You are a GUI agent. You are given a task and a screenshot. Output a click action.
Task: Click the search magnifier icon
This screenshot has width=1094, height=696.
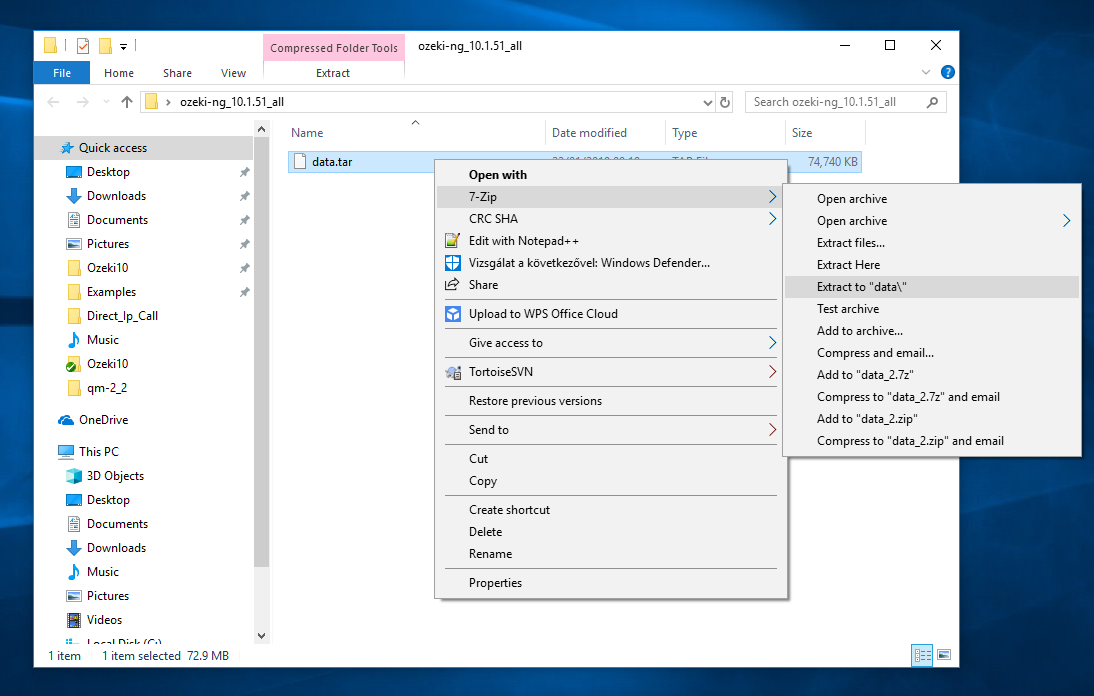(932, 102)
